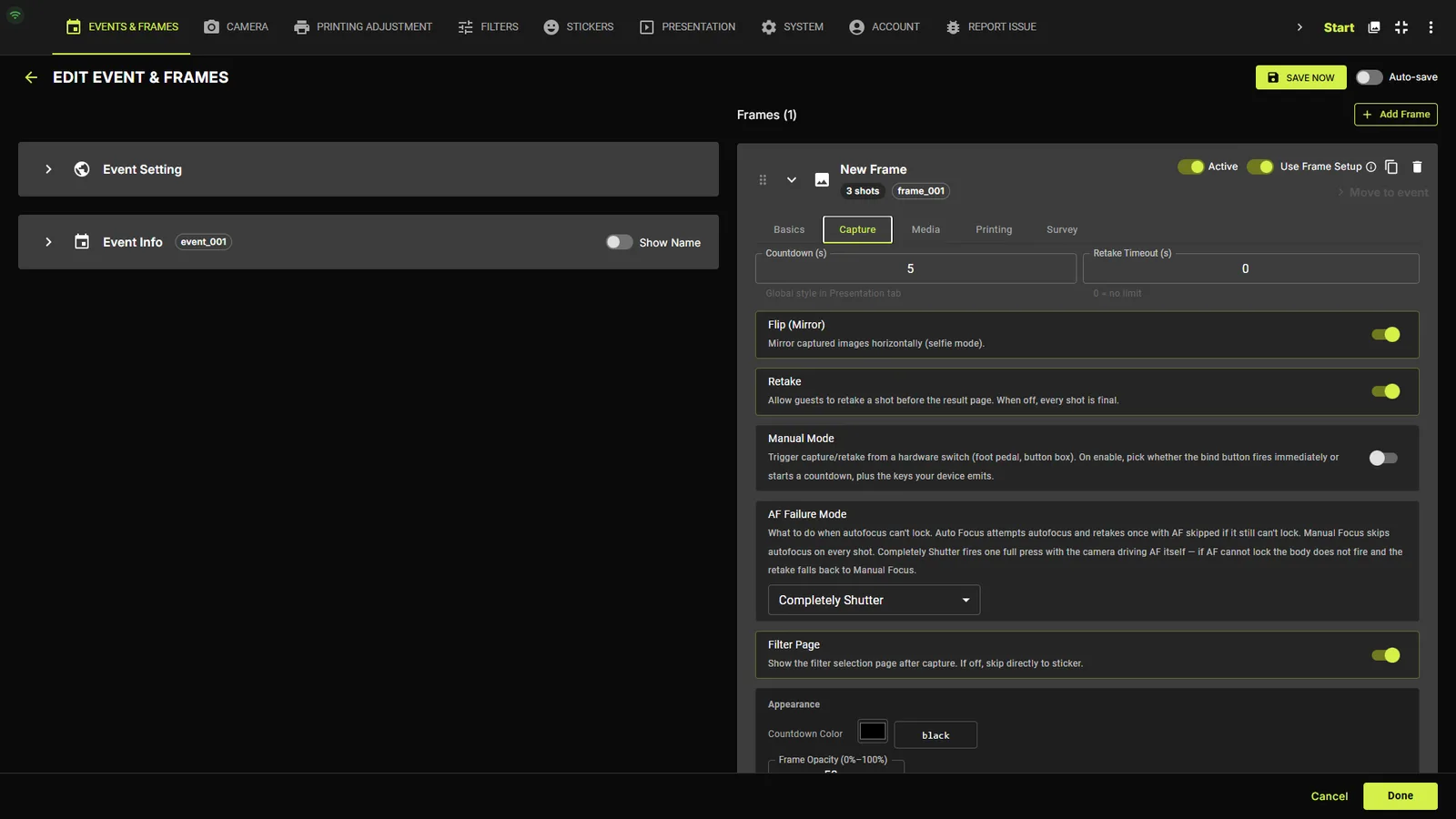Click the Done button
This screenshot has width=1456, height=819.
point(1400,796)
